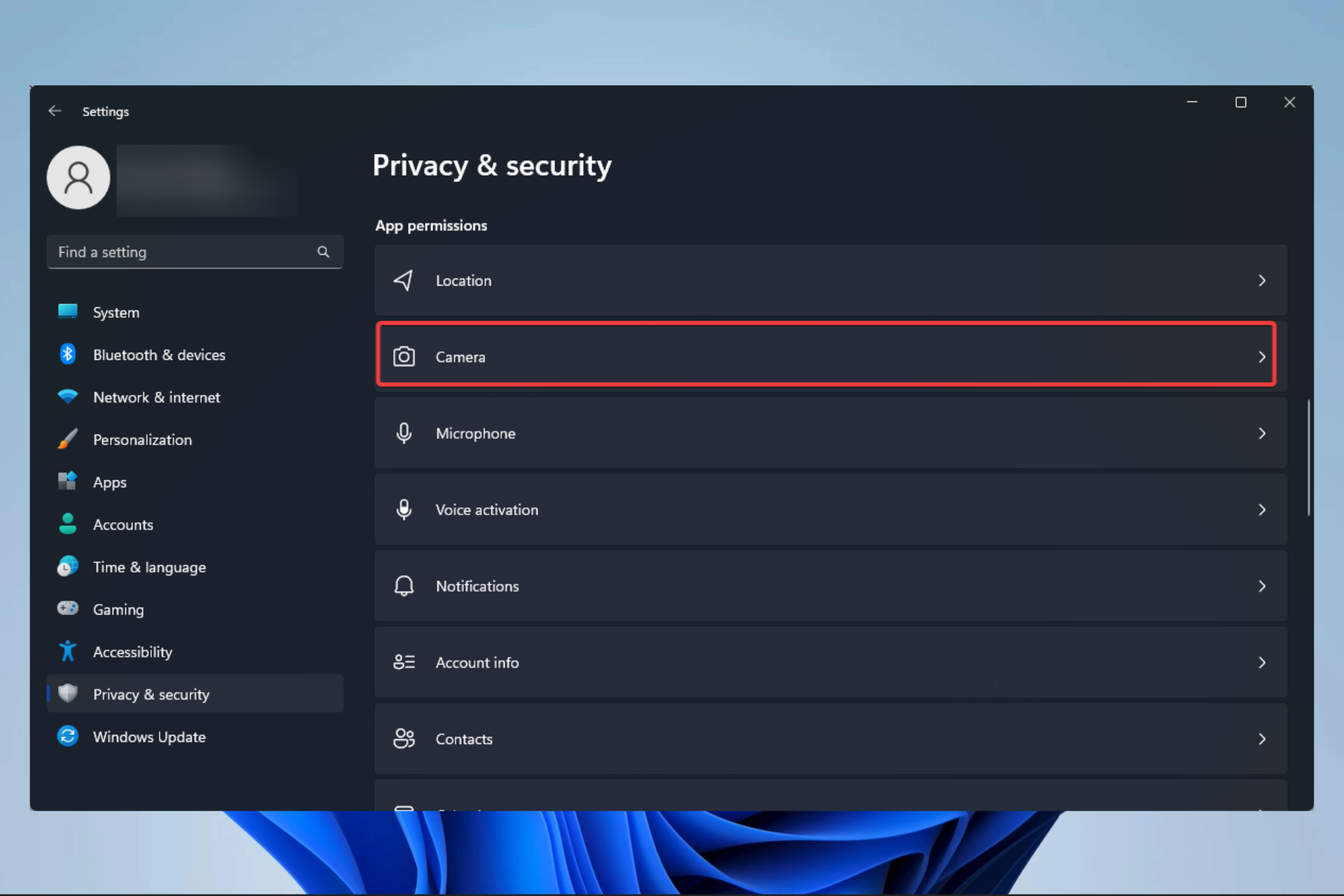1344x896 pixels.
Task: Click the Privacy & security page title
Action: (x=492, y=166)
